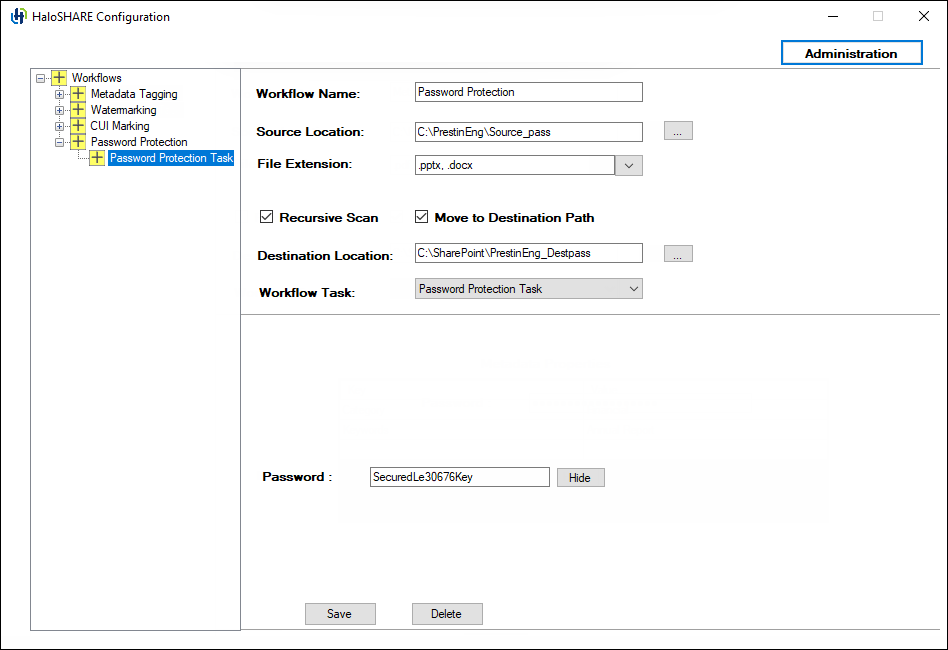Hide the password using the Hide button
This screenshot has height=650, width=948.
(x=580, y=477)
